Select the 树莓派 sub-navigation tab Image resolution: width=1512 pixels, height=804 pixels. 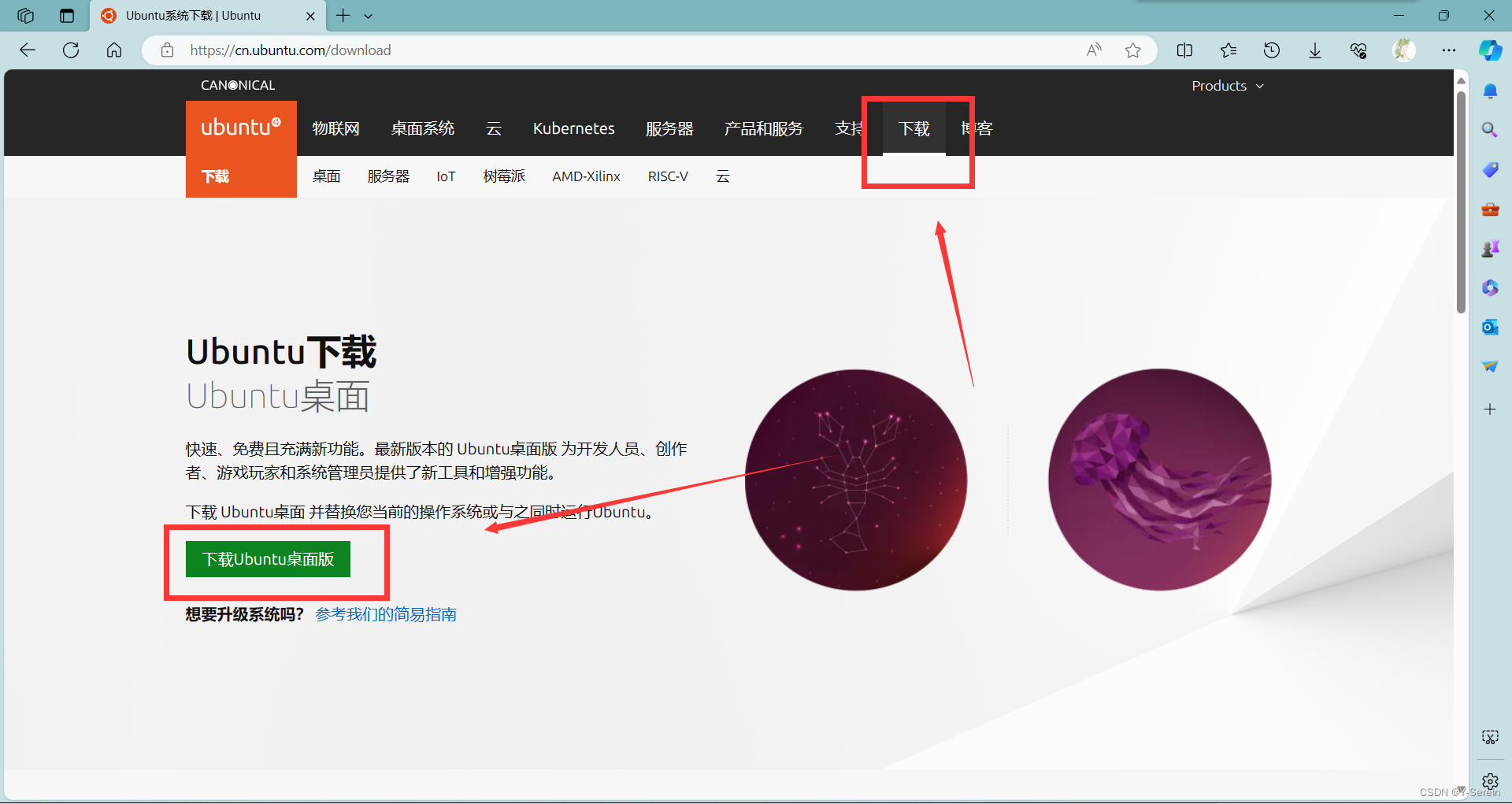(x=504, y=176)
